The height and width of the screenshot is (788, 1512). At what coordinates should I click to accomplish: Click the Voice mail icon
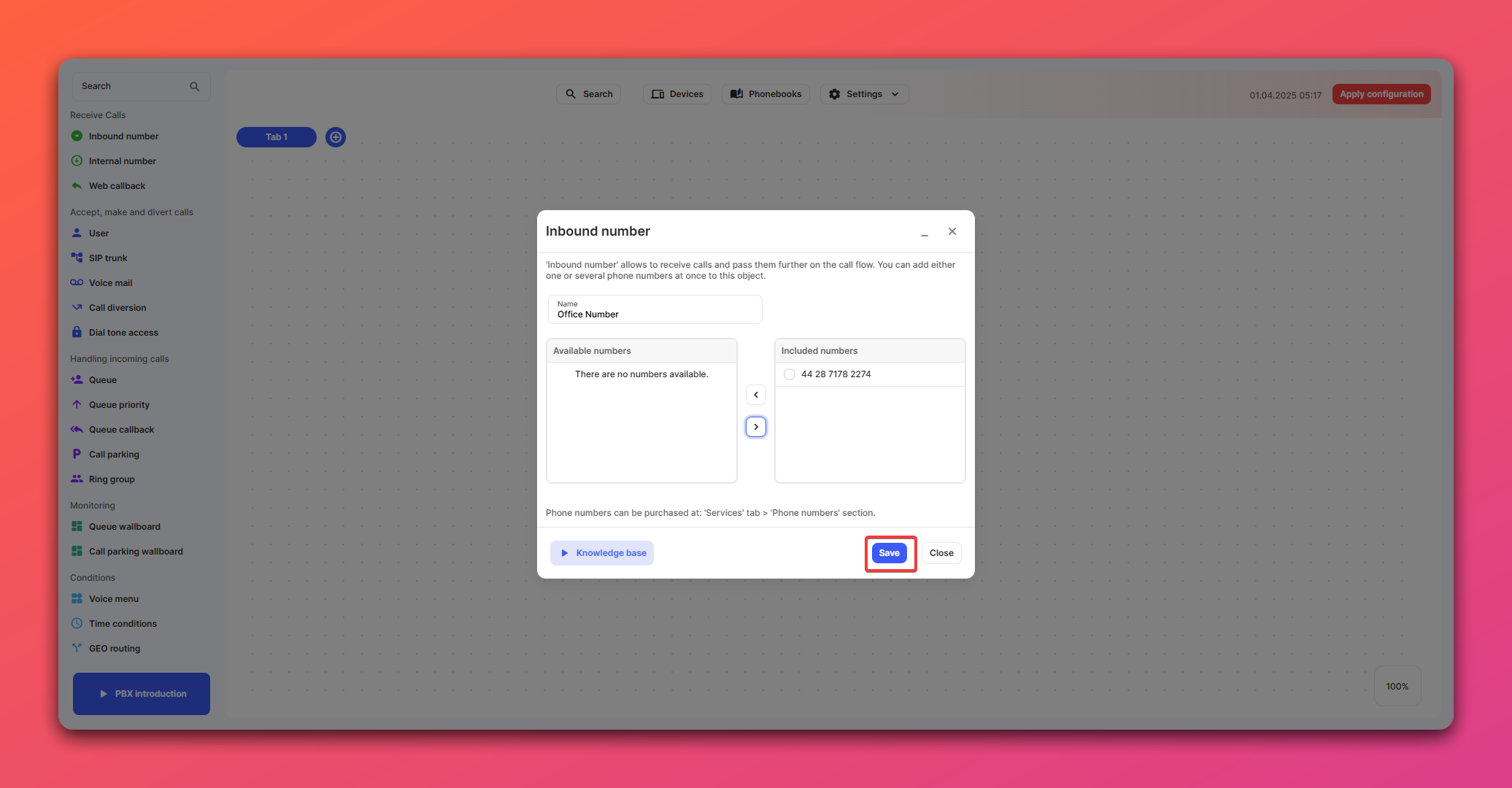tap(77, 282)
